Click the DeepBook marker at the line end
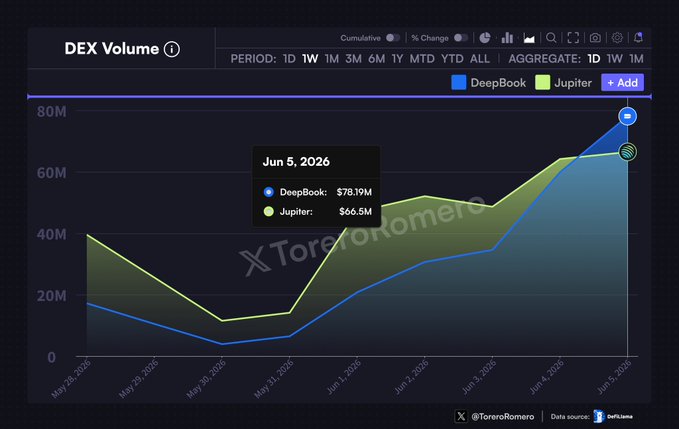This screenshot has height=429, width=679. point(627,116)
